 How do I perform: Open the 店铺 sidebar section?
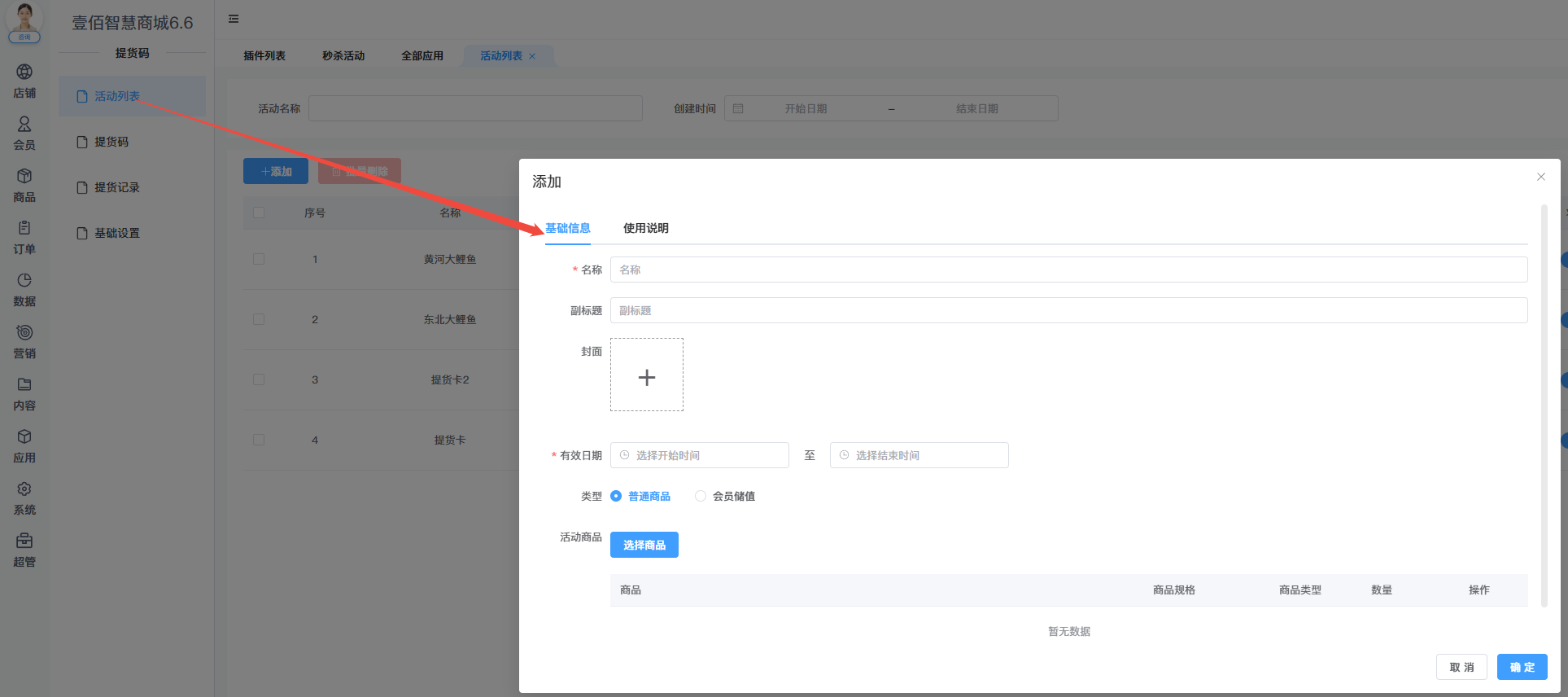coord(24,81)
